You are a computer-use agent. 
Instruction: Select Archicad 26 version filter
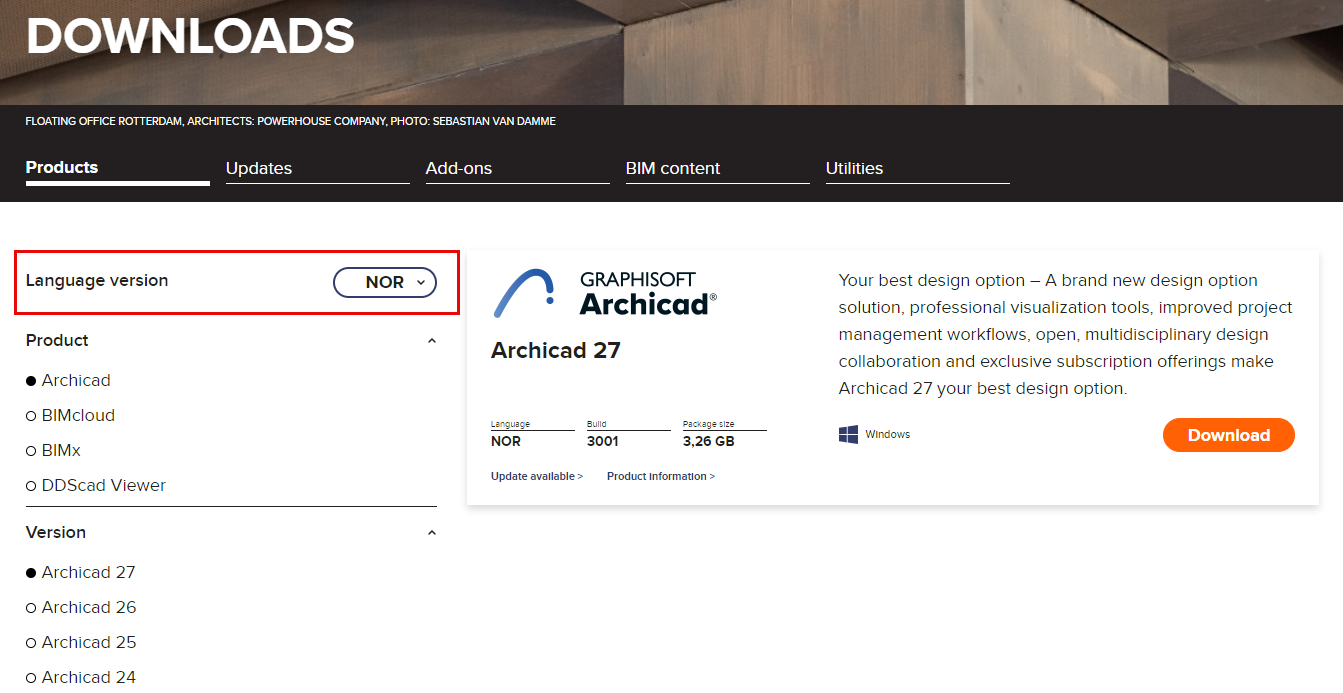tap(81, 607)
